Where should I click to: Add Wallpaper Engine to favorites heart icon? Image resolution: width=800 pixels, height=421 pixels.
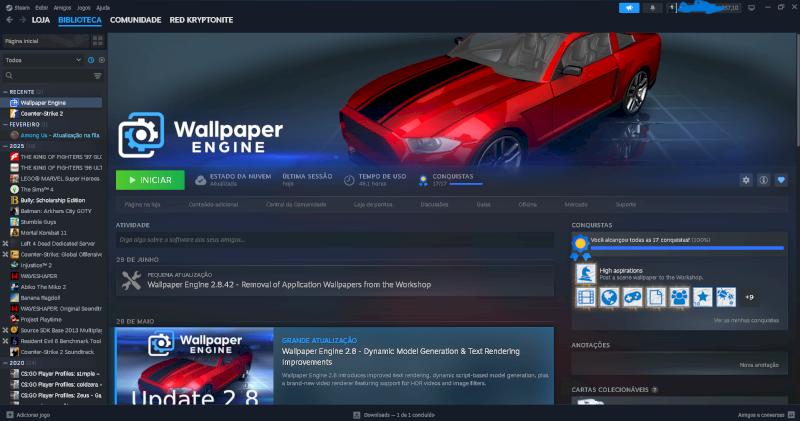781,180
